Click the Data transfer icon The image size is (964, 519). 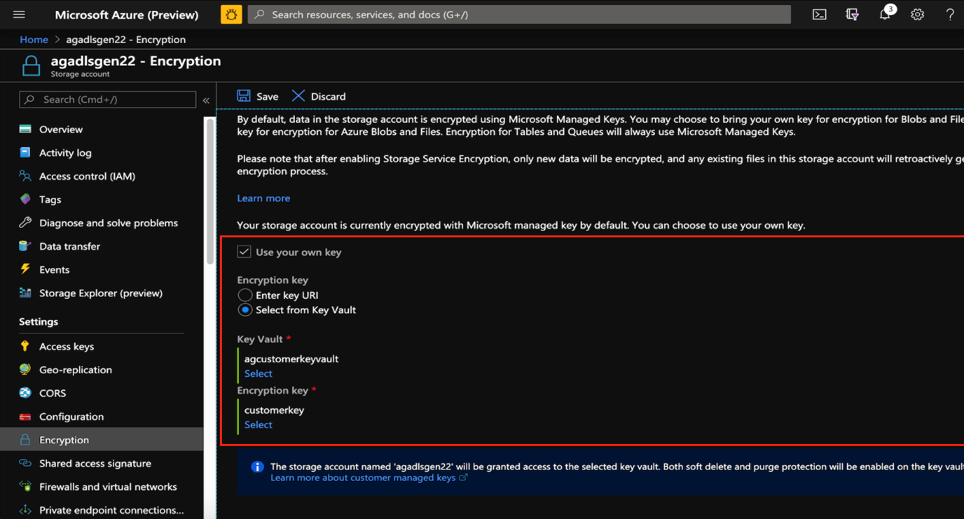25,246
